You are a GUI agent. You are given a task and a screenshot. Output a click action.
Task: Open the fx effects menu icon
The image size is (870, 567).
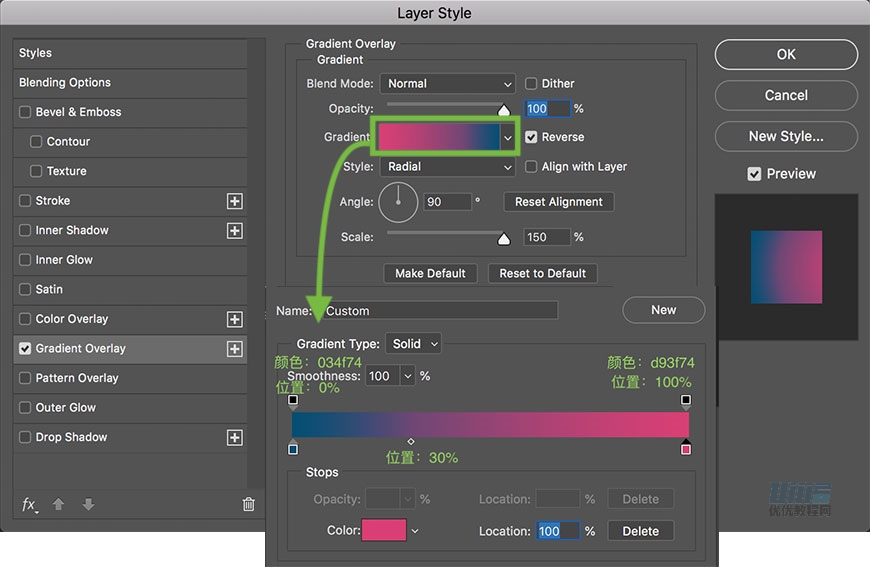click(30, 505)
